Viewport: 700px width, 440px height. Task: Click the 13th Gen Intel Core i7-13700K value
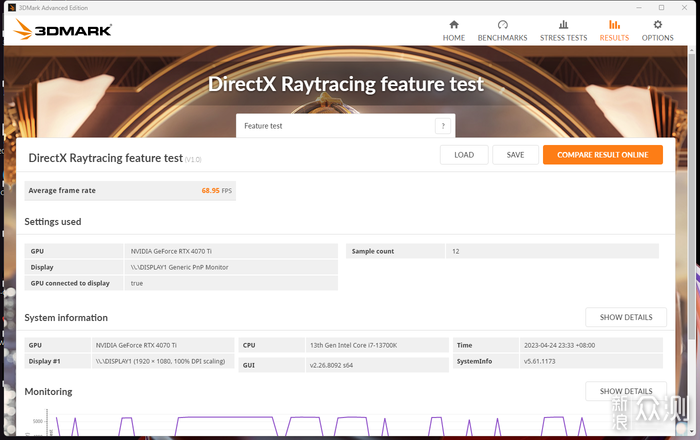tap(354, 345)
